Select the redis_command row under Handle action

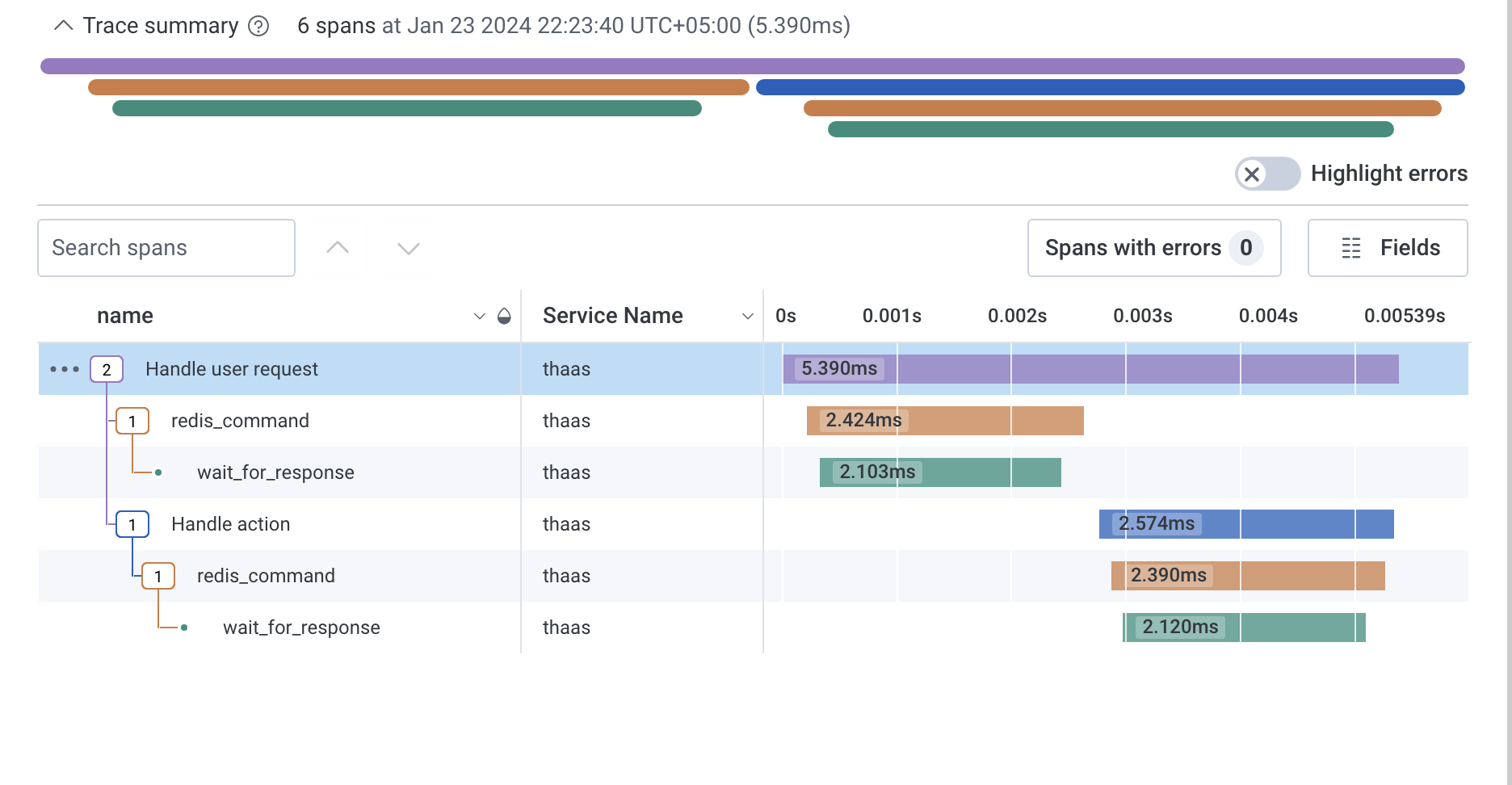point(265,576)
